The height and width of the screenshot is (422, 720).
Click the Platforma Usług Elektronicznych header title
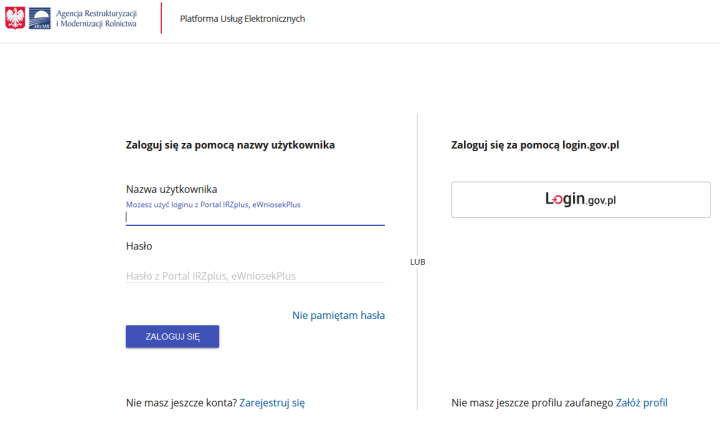click(242, 19)
